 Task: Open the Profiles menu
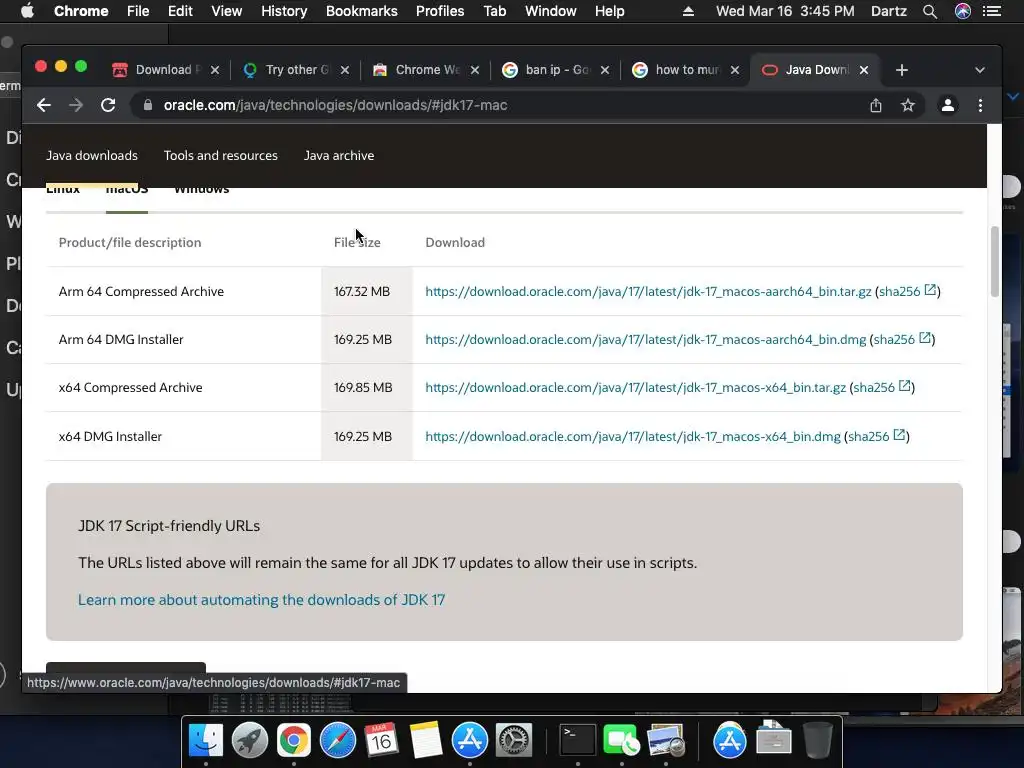440,11
